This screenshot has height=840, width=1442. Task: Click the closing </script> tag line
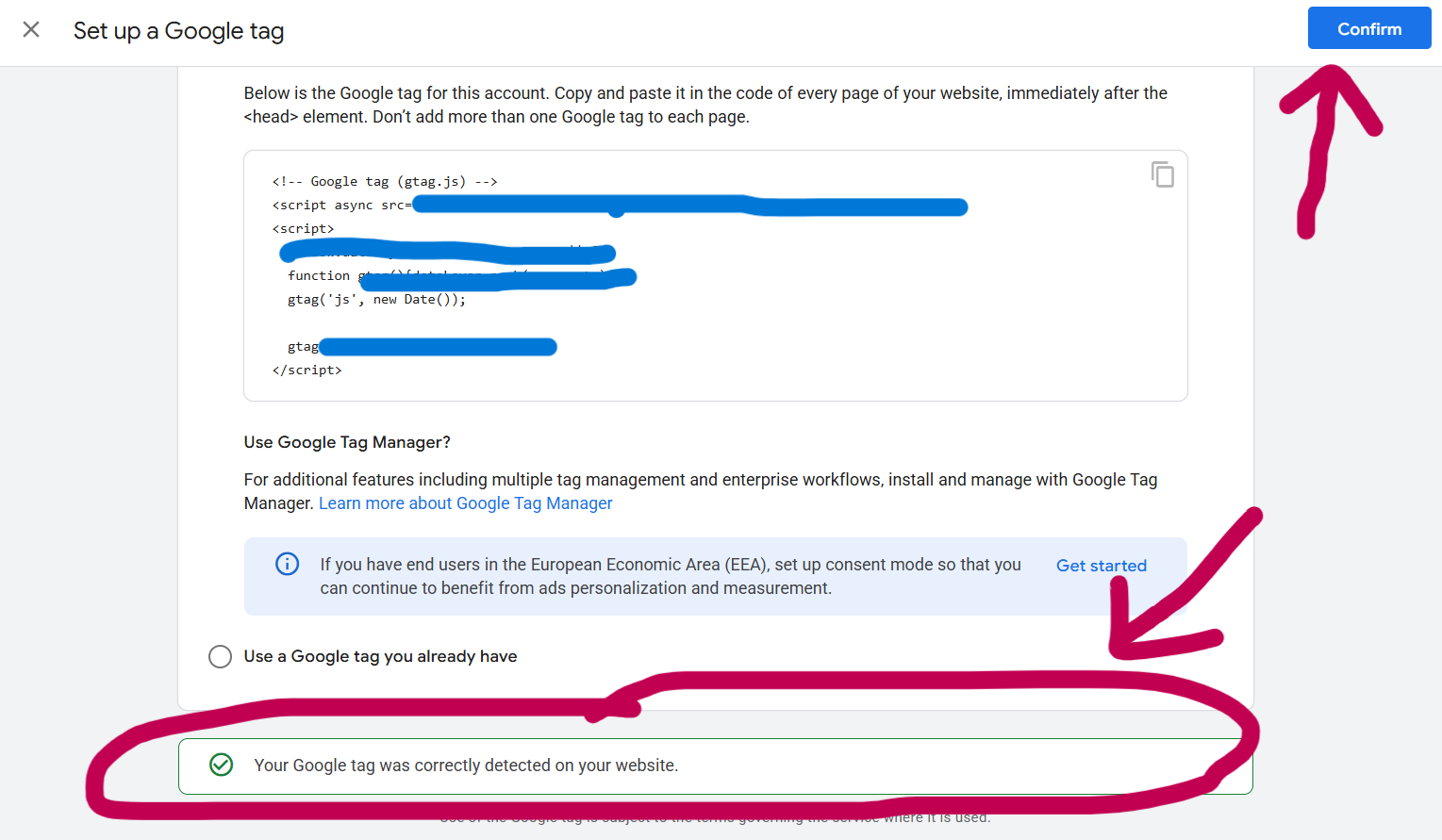point(307,370)
